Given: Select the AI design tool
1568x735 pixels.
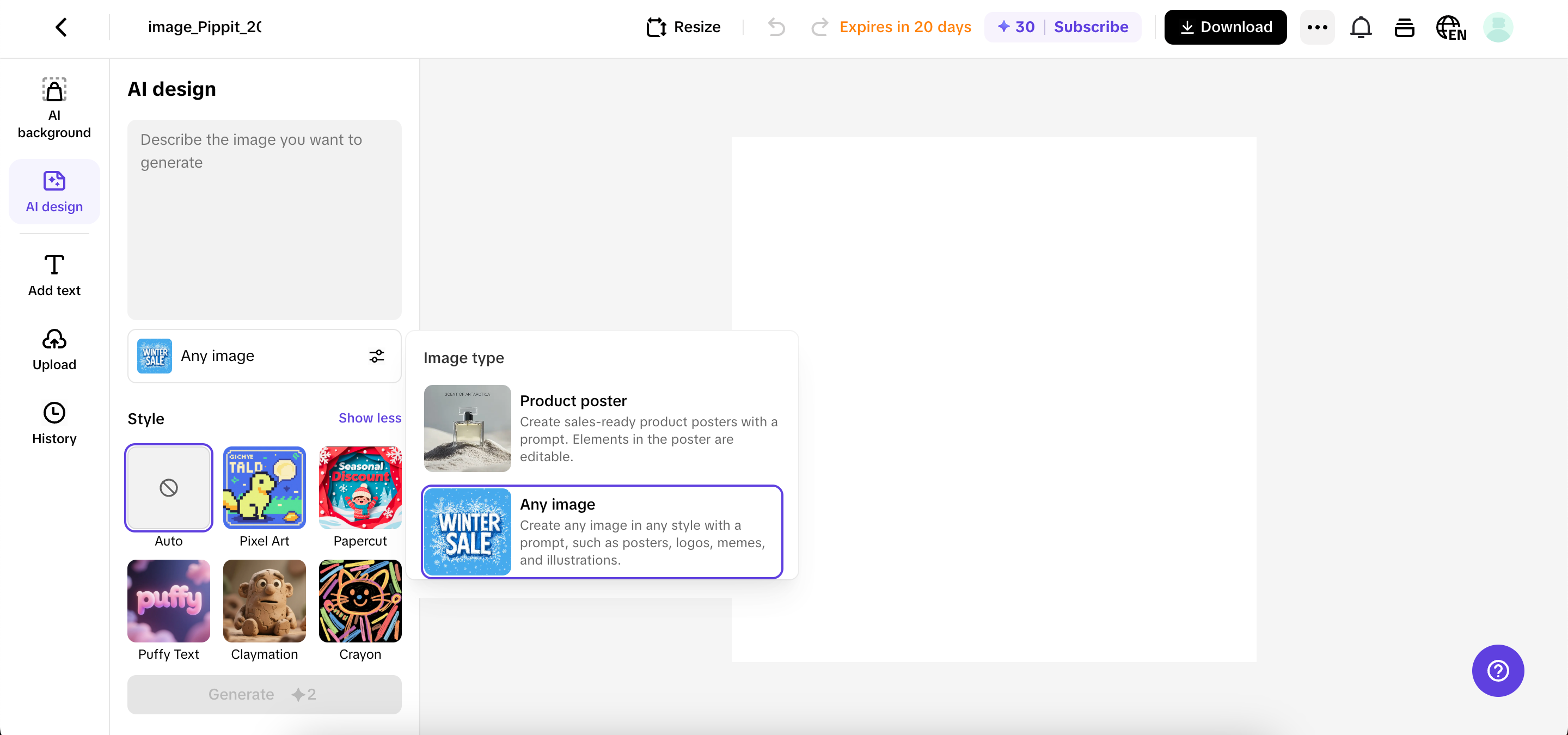Looking at the screenshot, I should click(54, 192).
